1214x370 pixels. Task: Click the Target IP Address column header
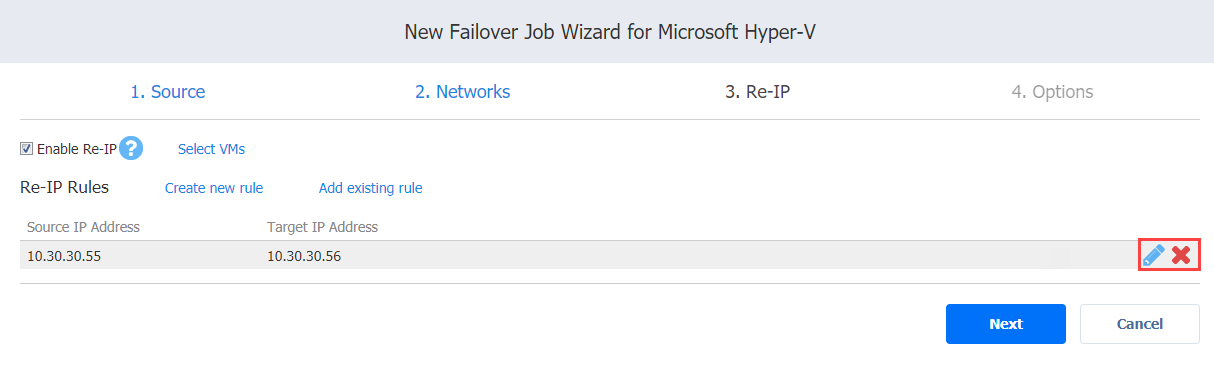pyautogui.click(x=322, y=227)
